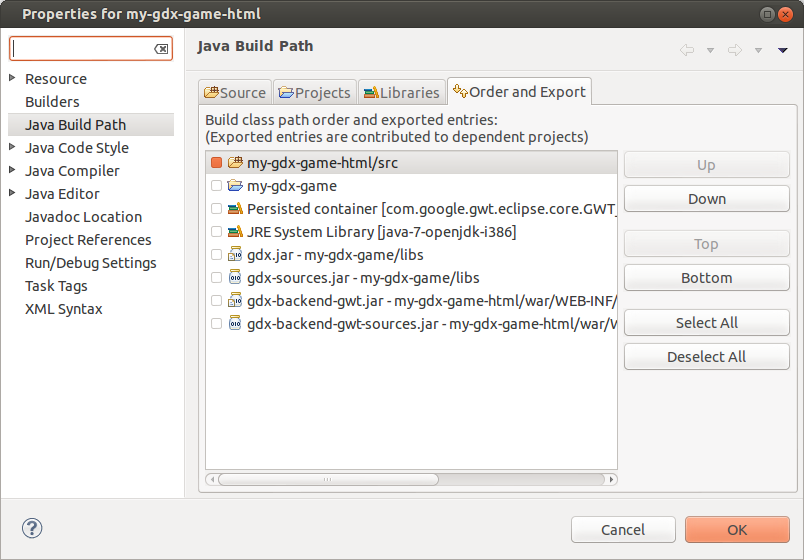Select Java Compiler in the tree
The image size is (804, 560).
(72, 171)
